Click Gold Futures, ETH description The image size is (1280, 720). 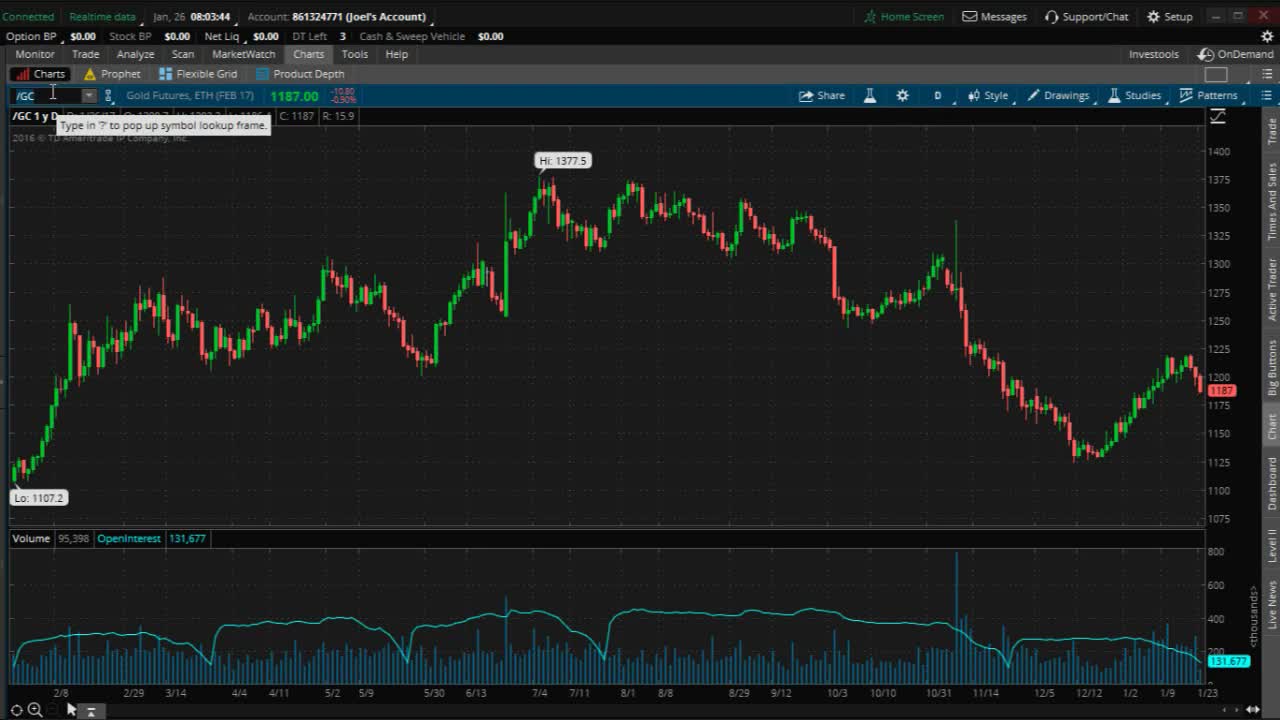[x=190, y=96]
